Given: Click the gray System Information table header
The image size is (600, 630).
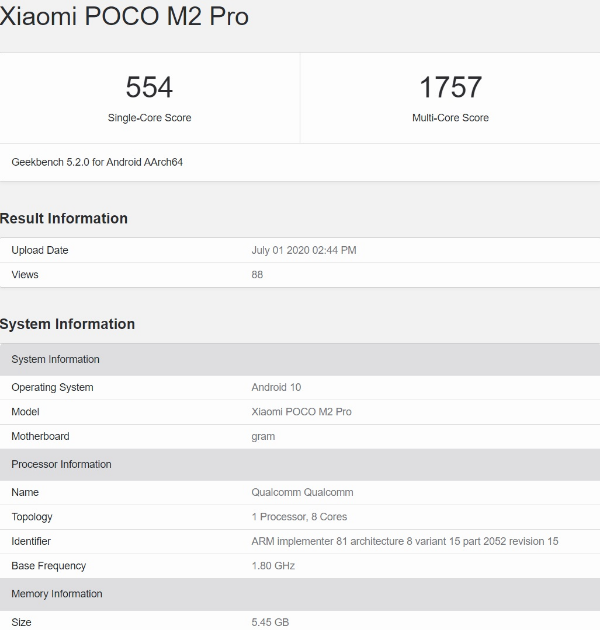Looking at the screenshot, I should pyautogui.click(x=300, y=360).
